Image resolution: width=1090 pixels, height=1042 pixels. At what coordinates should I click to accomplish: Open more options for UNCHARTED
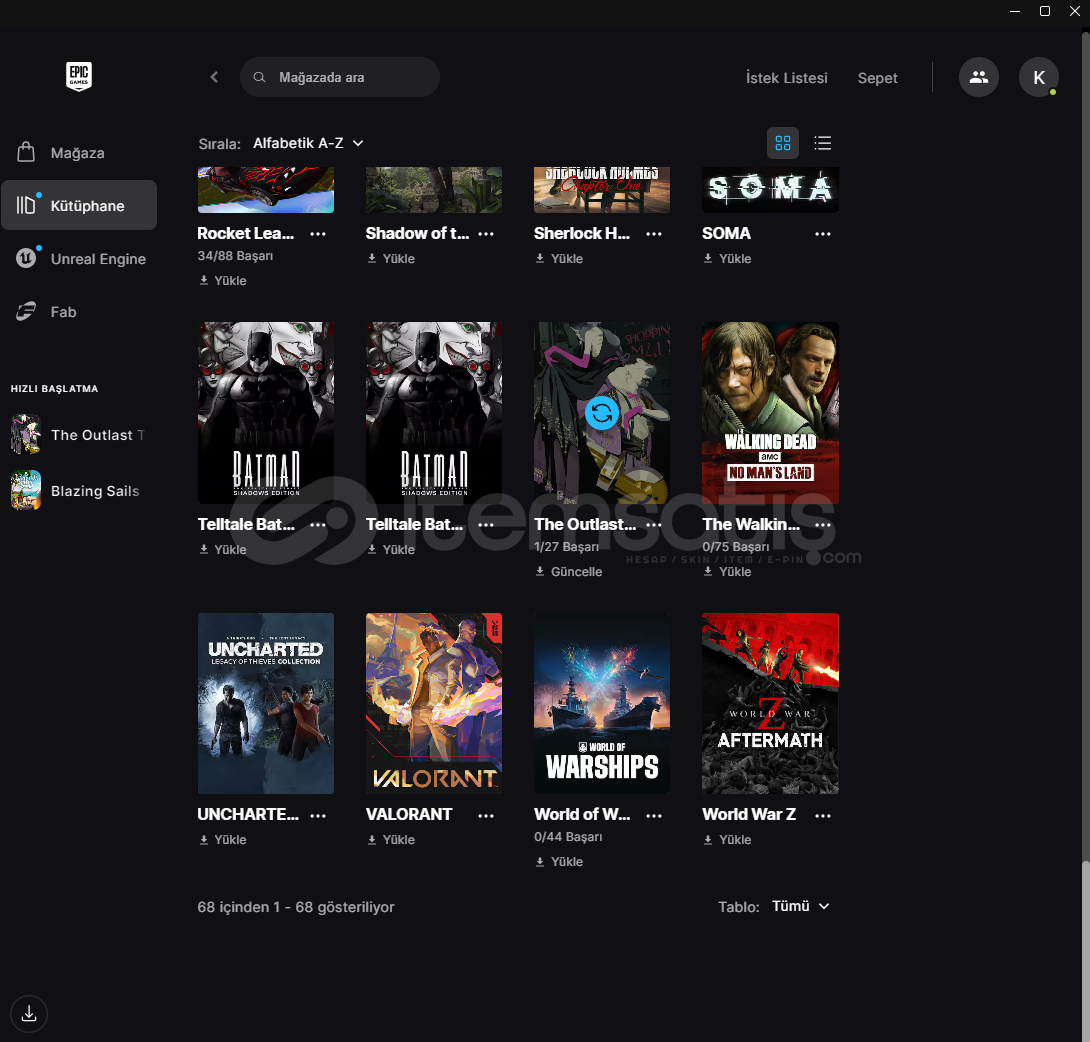[318, 815]
